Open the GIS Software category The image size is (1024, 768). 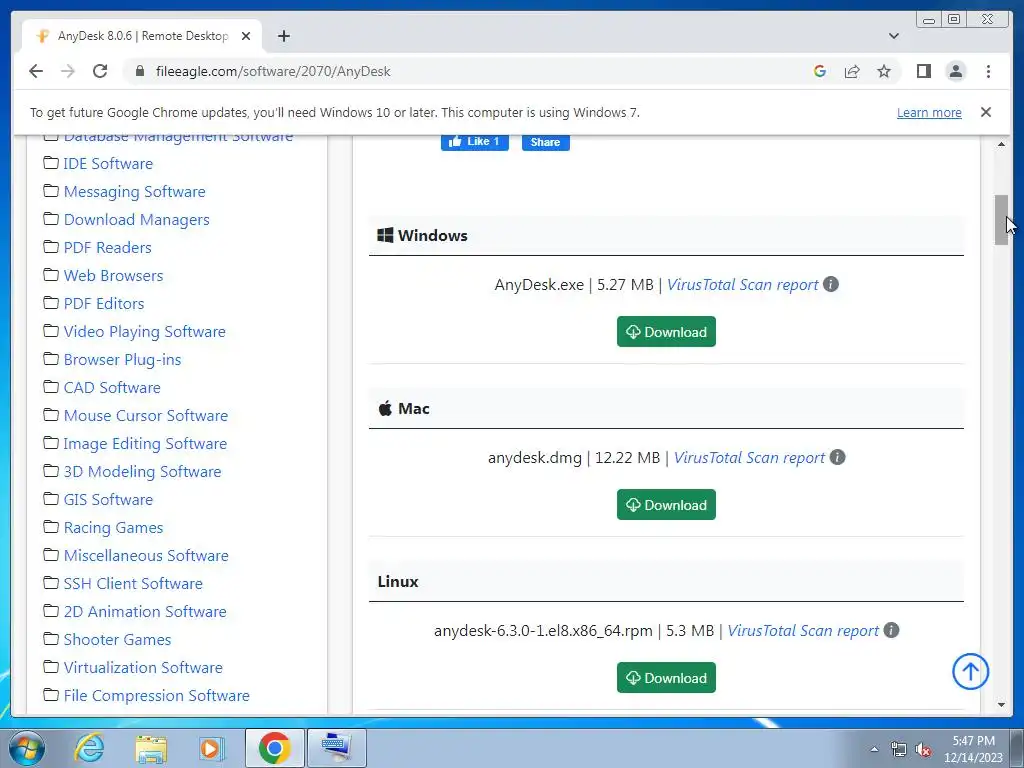tap(108, 500)
